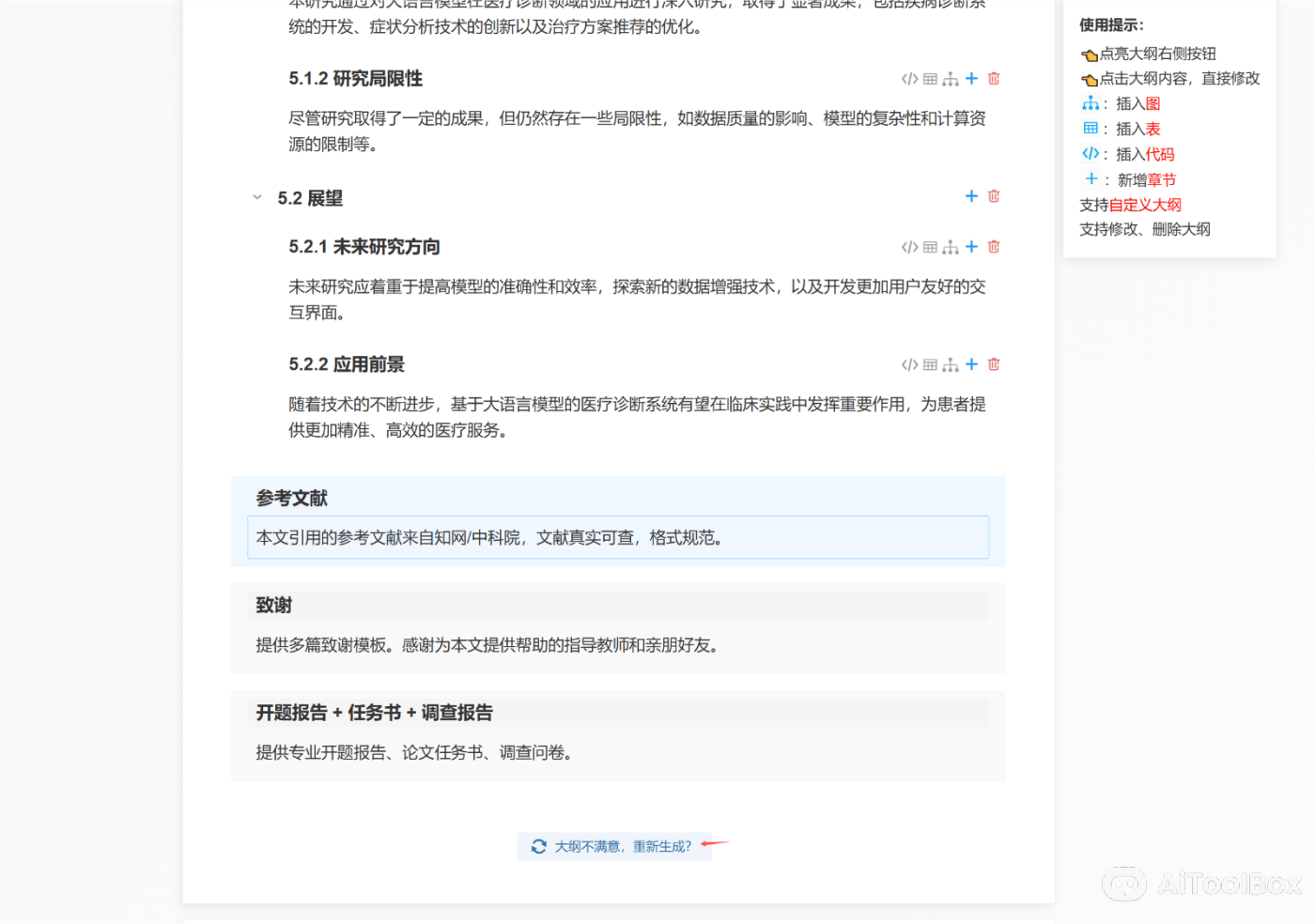Click the plus icon to add chapter under 5.2.2
The width and height of the screenshot is (1315, 924).
click(971, 364)
